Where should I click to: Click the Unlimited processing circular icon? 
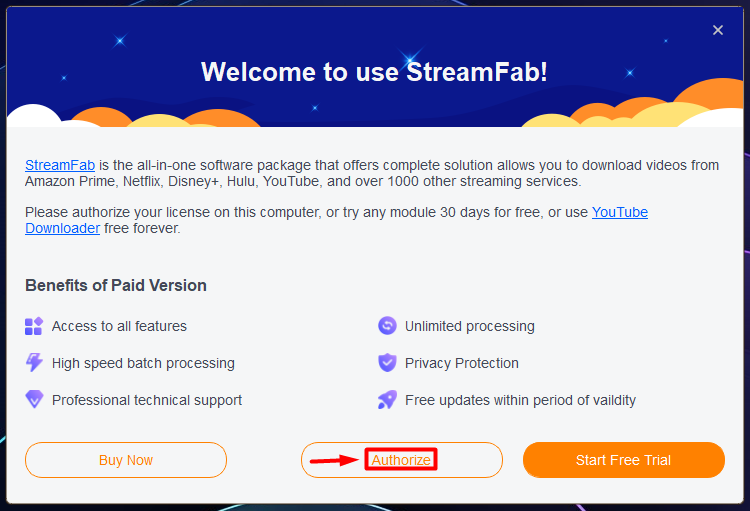click(x=387, y=326)
